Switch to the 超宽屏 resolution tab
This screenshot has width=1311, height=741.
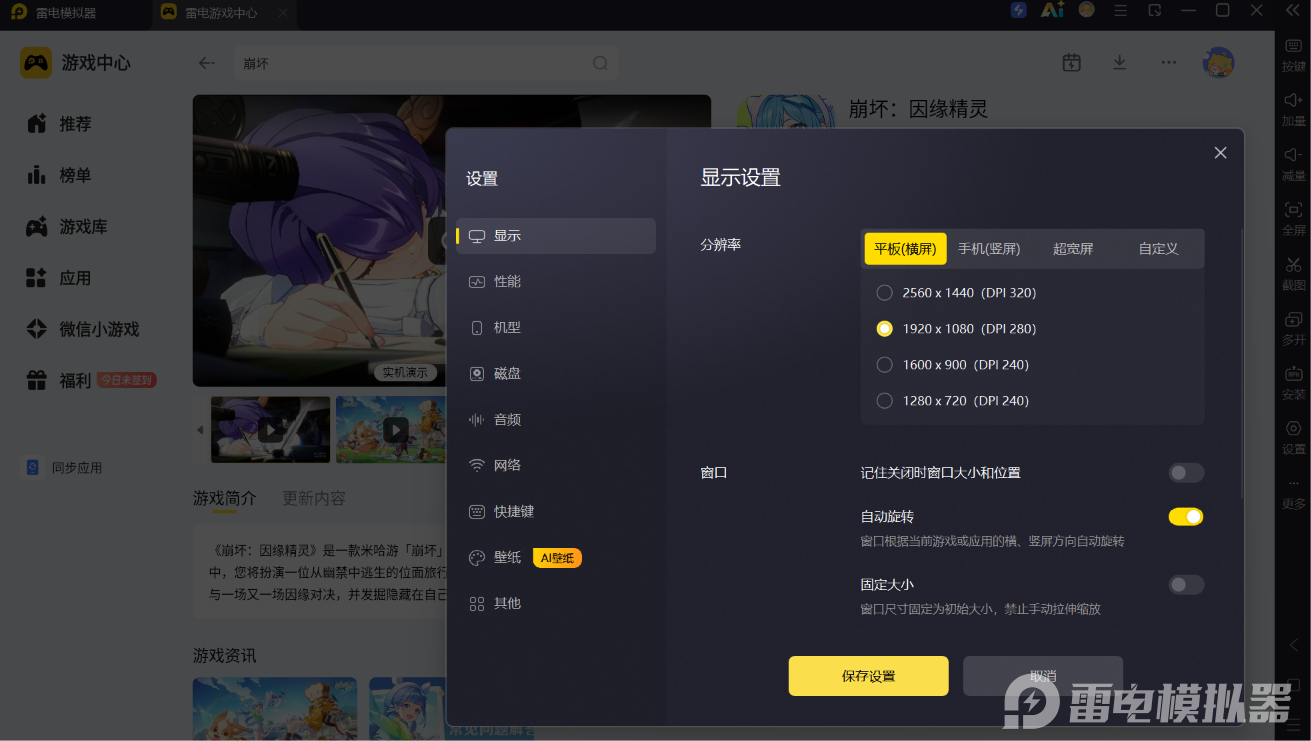click(1073, 249)
